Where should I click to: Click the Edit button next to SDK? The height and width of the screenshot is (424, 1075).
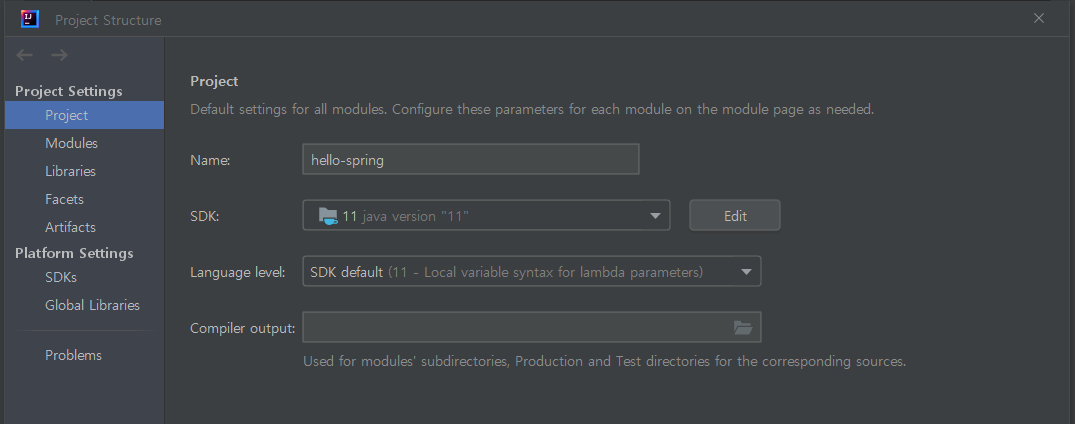(735, 215)
